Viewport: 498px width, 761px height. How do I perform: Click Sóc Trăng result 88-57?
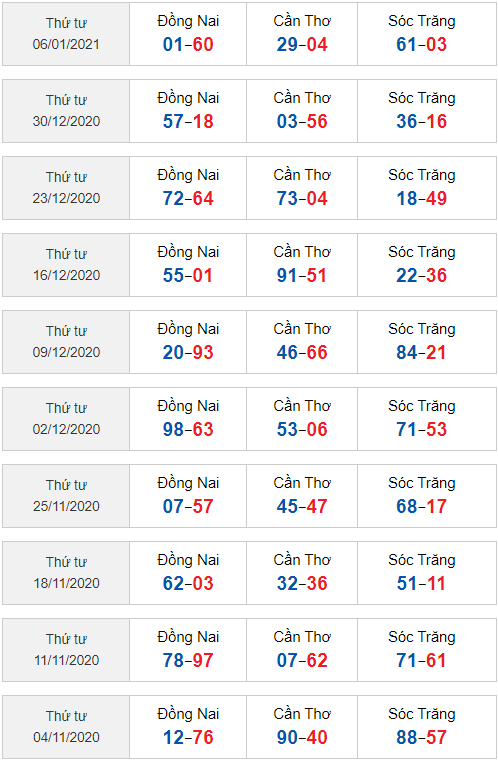coord(421,737)
